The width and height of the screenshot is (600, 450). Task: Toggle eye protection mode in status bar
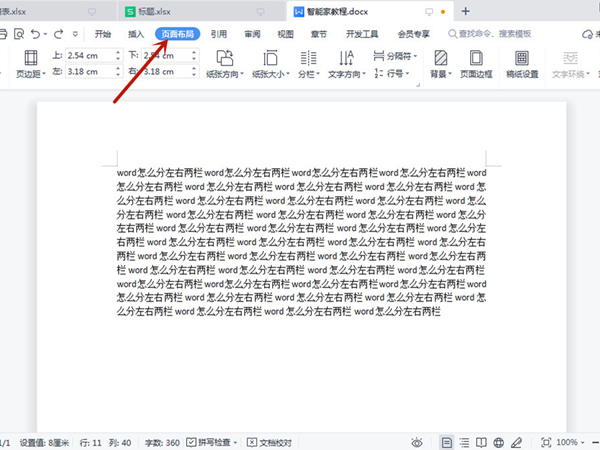416,442
